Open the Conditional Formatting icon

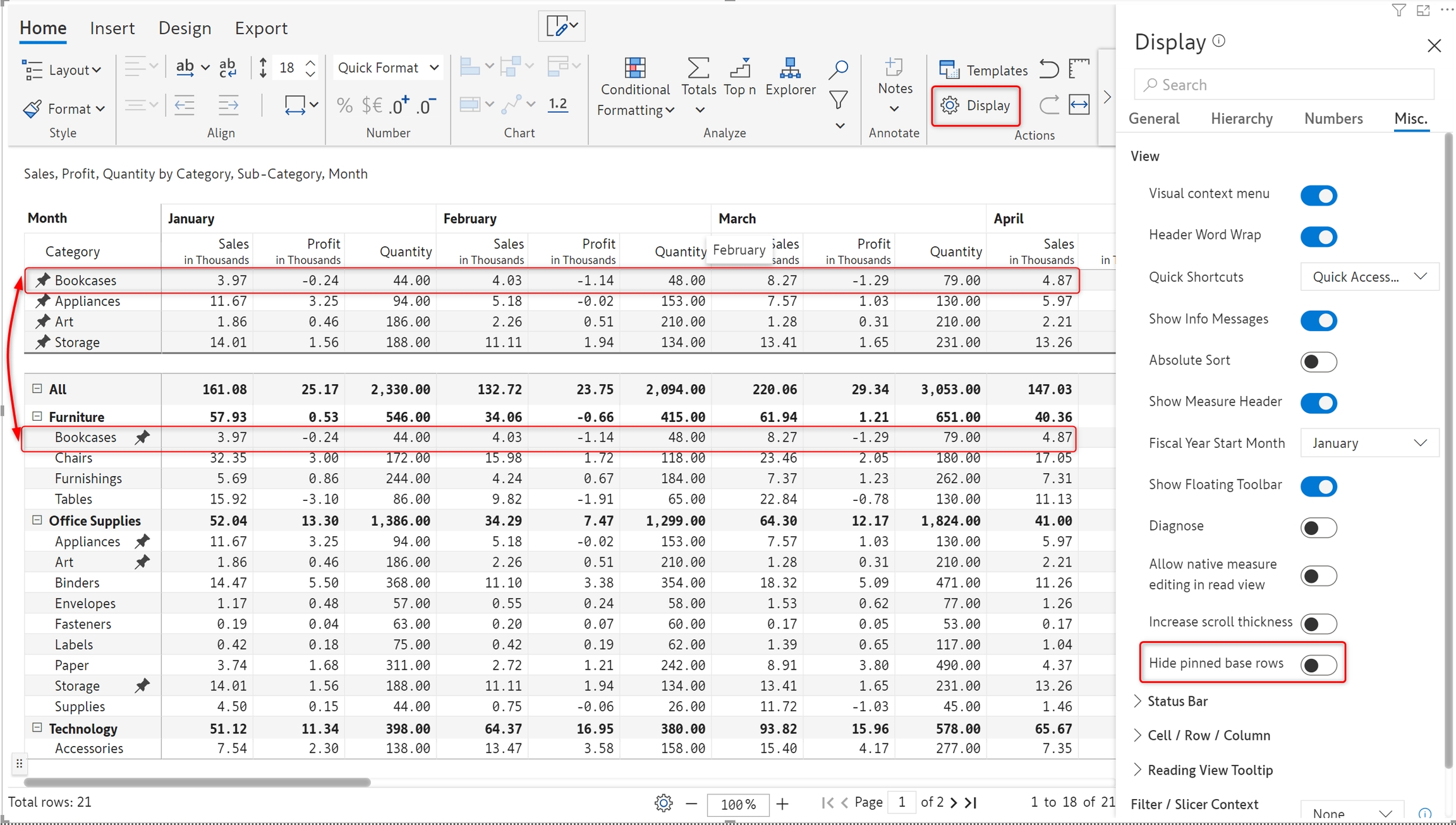coord(634,68)
